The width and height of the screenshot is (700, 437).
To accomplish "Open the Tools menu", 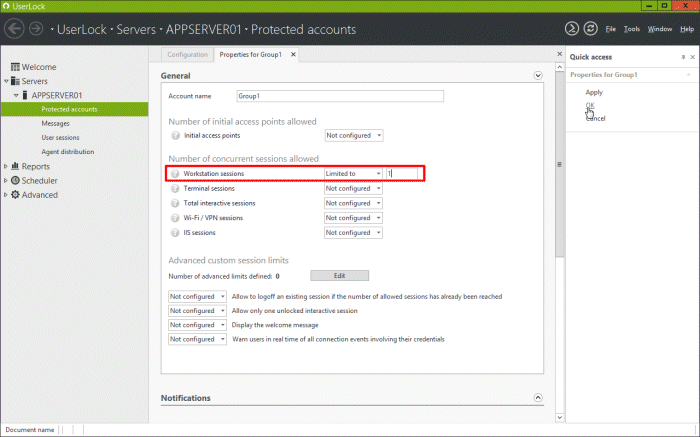I will click(x=632, y=29).
